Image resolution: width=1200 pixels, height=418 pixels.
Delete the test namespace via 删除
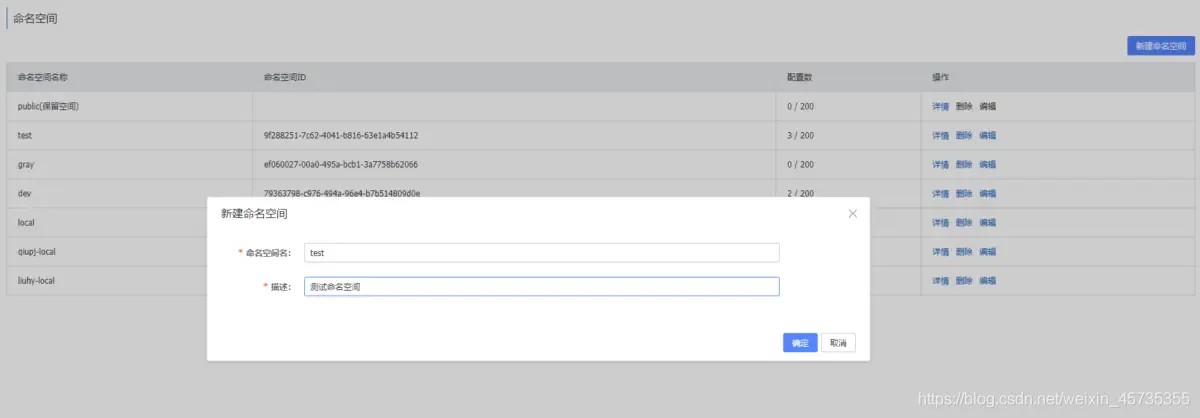(x=964, y=135)
